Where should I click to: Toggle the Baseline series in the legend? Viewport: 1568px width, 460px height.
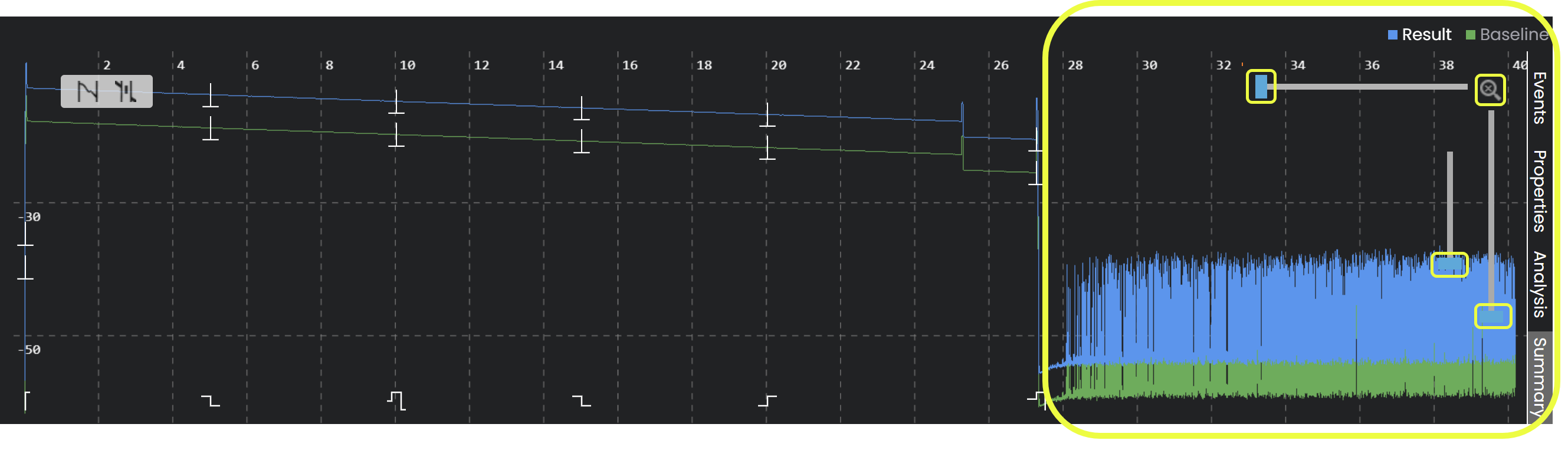tap(1507, 35)
